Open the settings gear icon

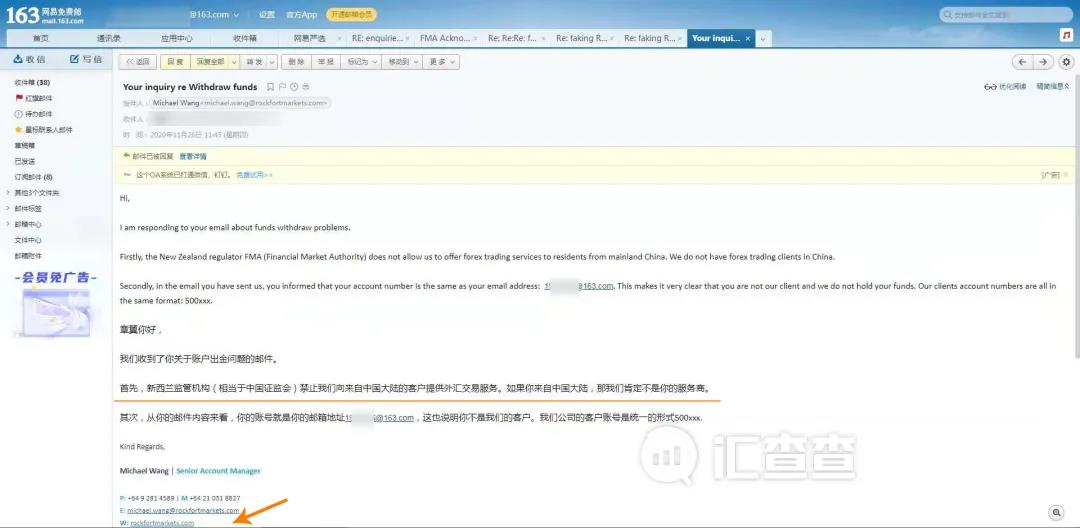click(x=1067, y=62)
